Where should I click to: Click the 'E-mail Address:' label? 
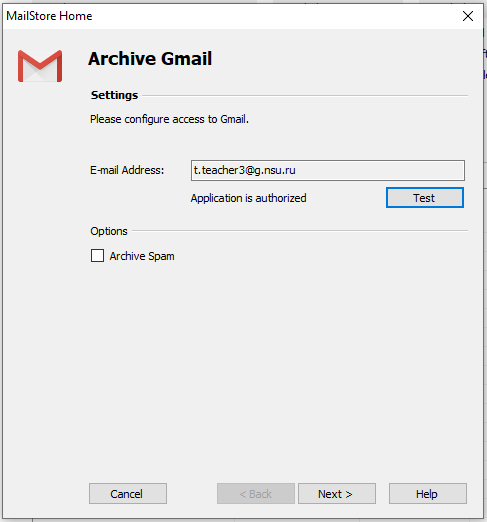click(x=127, y=170)
